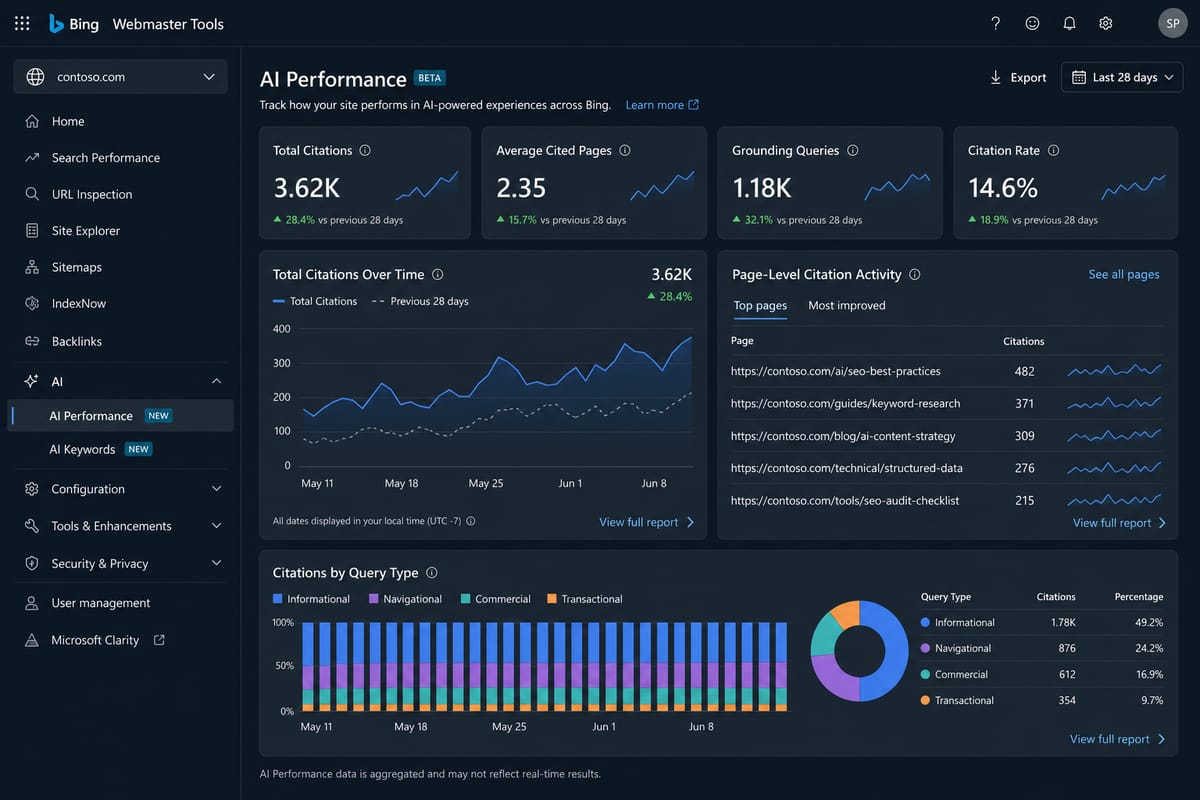The width and height of the screenshot is (1200, 800).
Task: Click the info icon beside the UTC -7 timezone note
Action: pyautogui.click(x=471, y=521)
